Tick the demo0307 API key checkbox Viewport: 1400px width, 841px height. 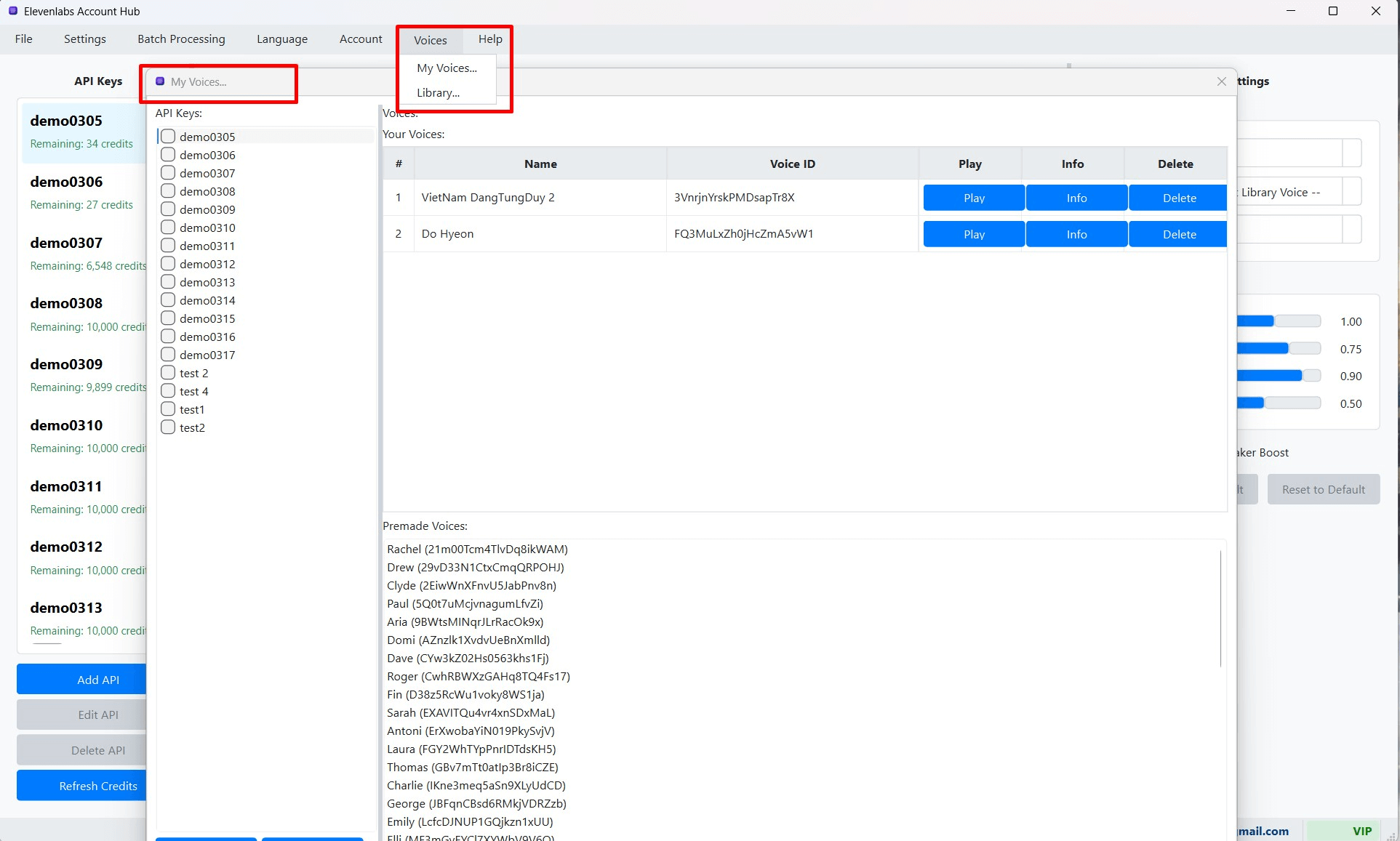(168, 173)
